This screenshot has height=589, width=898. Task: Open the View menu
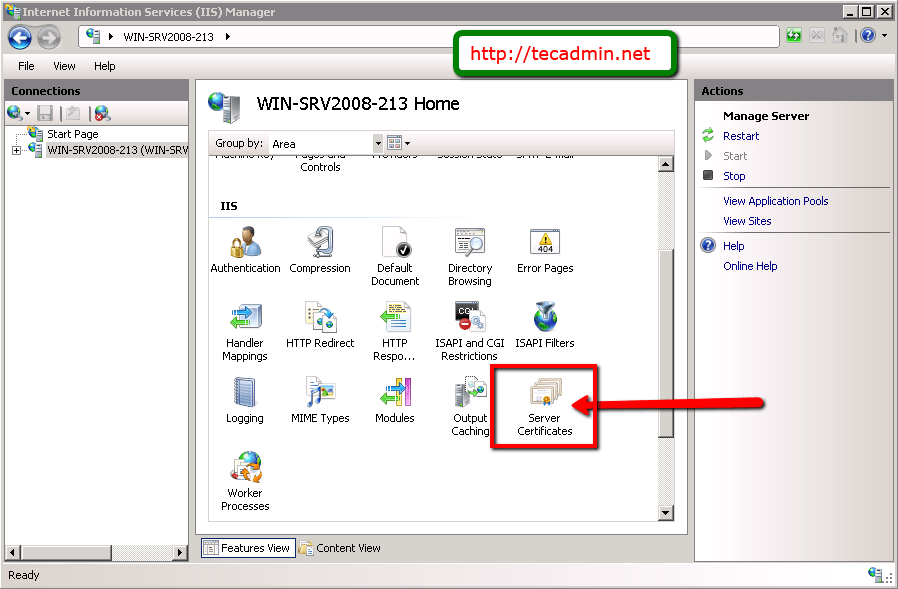(x=64, y=66)
